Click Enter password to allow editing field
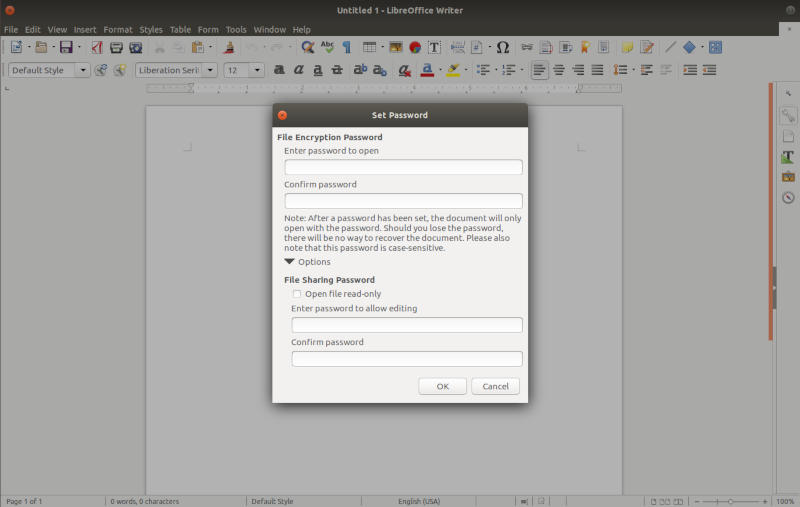This screenshot has height=507, width=800. (x=407, y=325)
